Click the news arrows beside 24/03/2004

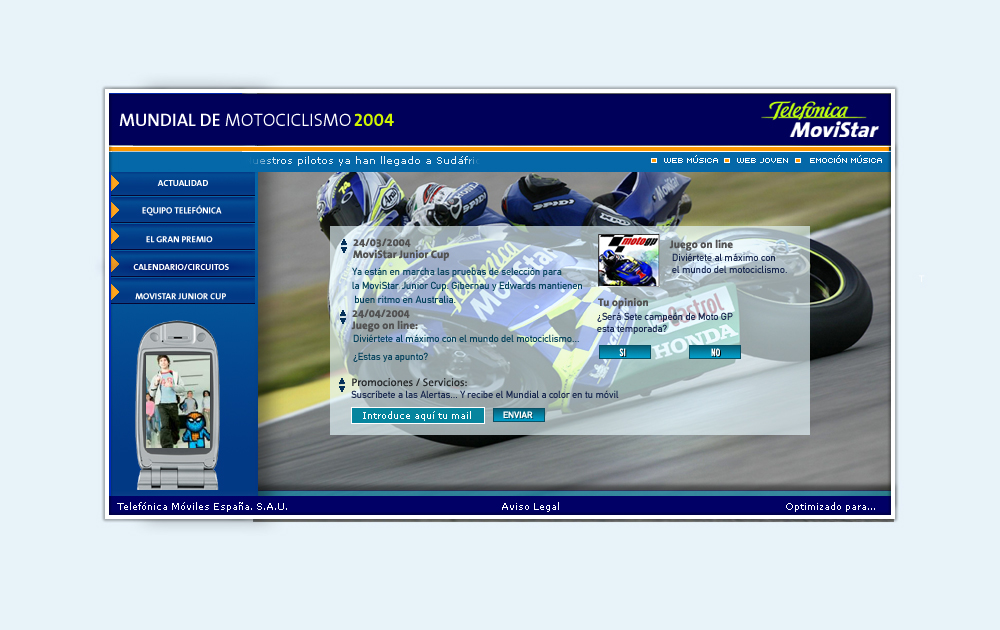[x=344, y=246]
